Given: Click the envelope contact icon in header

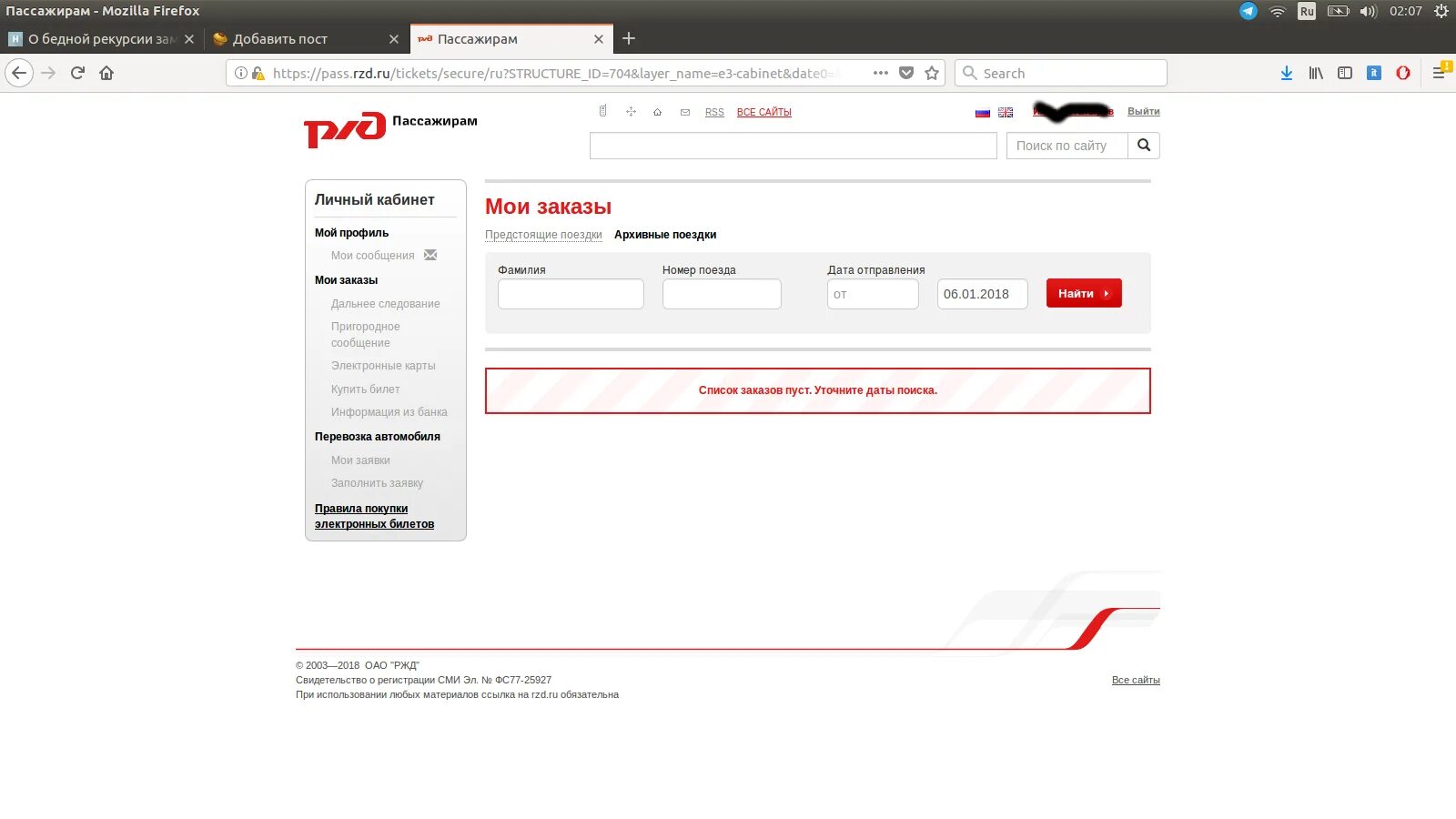Looking at the screenshot, I should click(685, 112).
